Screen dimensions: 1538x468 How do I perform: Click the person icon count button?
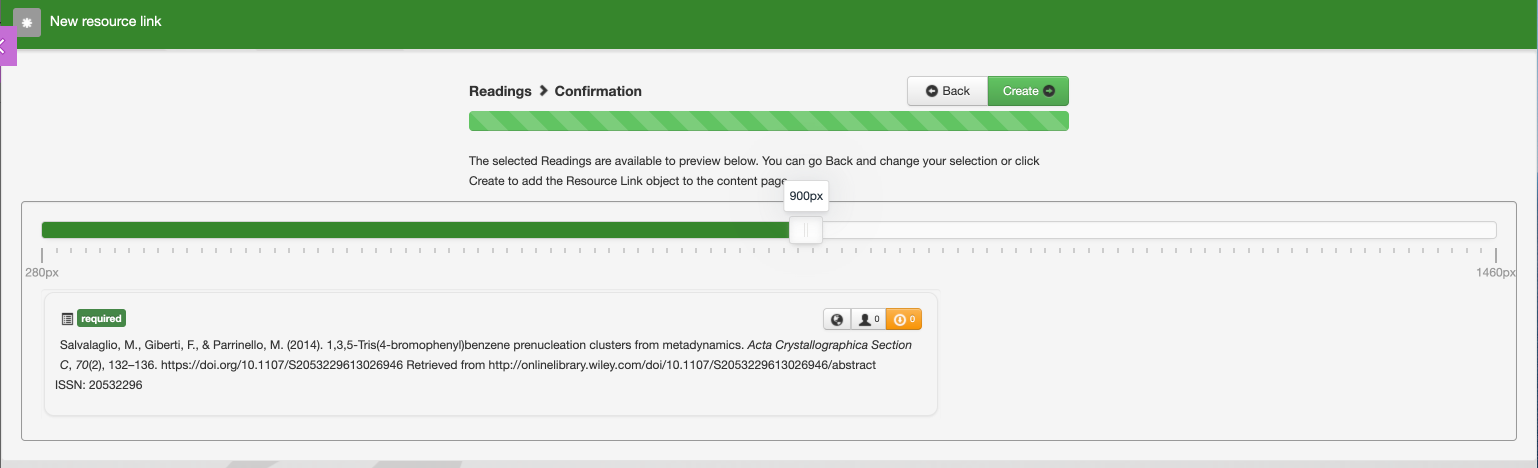point(868,319)
